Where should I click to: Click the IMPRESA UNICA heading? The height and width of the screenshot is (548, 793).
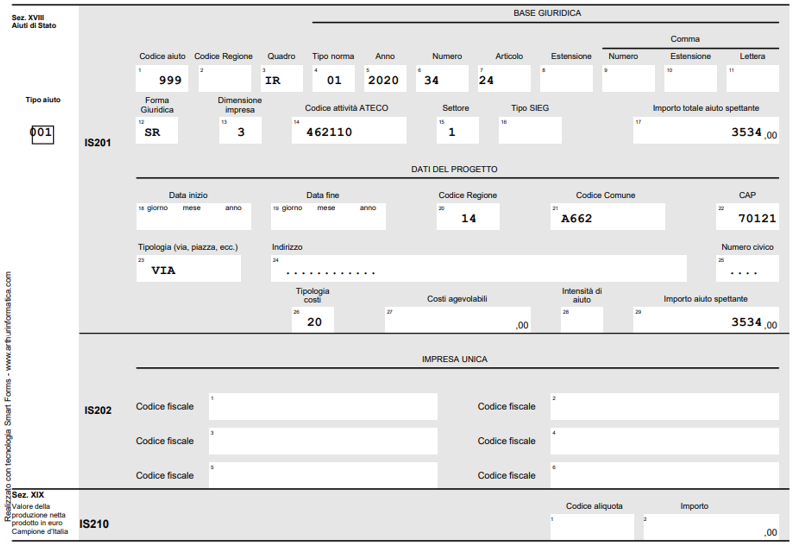pos(455,359)
